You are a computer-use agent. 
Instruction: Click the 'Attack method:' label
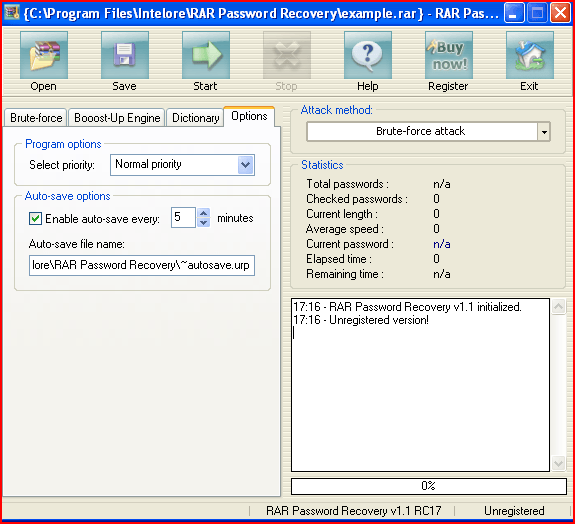(336, 110)
